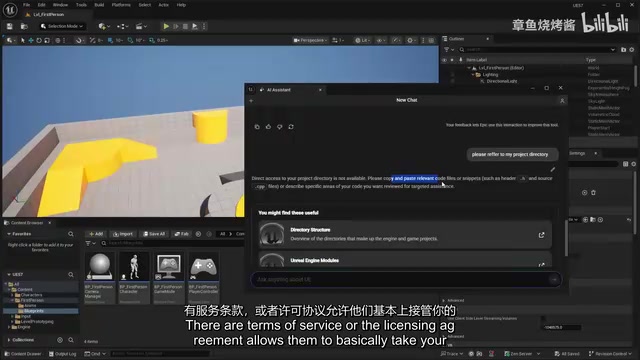
Task: Select the Outliner panel tab
Action: [x=456, y=39]
